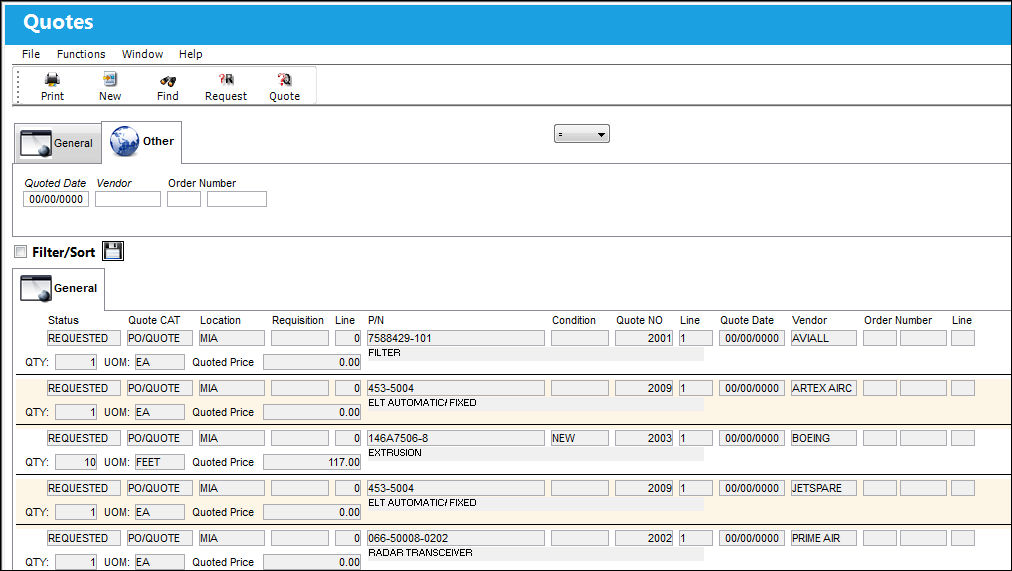The image size is (1012, 571).
Task: Select P/N field 146A7506-8
Action: [456, 438]
